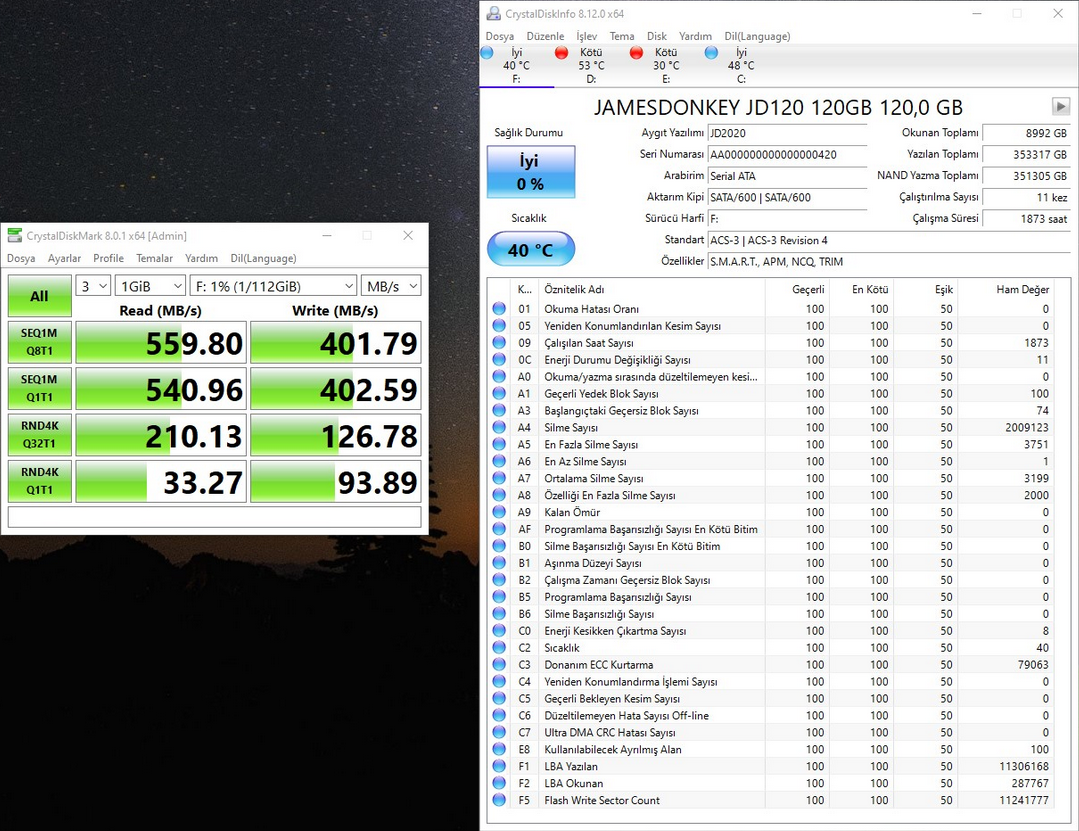
Task: Open the 1GiB test size dropdown
Action: point(150,286)
